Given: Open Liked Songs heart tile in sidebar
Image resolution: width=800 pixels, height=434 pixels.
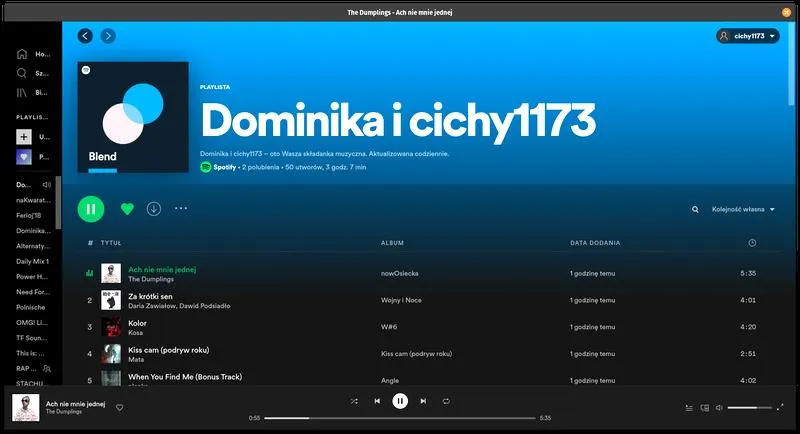Looking at the screenshot, I should [23, 157].
